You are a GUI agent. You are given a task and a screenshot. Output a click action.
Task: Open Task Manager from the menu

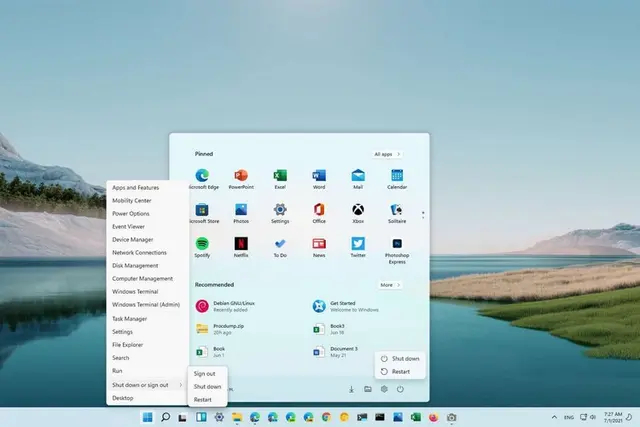click(129, 319)
